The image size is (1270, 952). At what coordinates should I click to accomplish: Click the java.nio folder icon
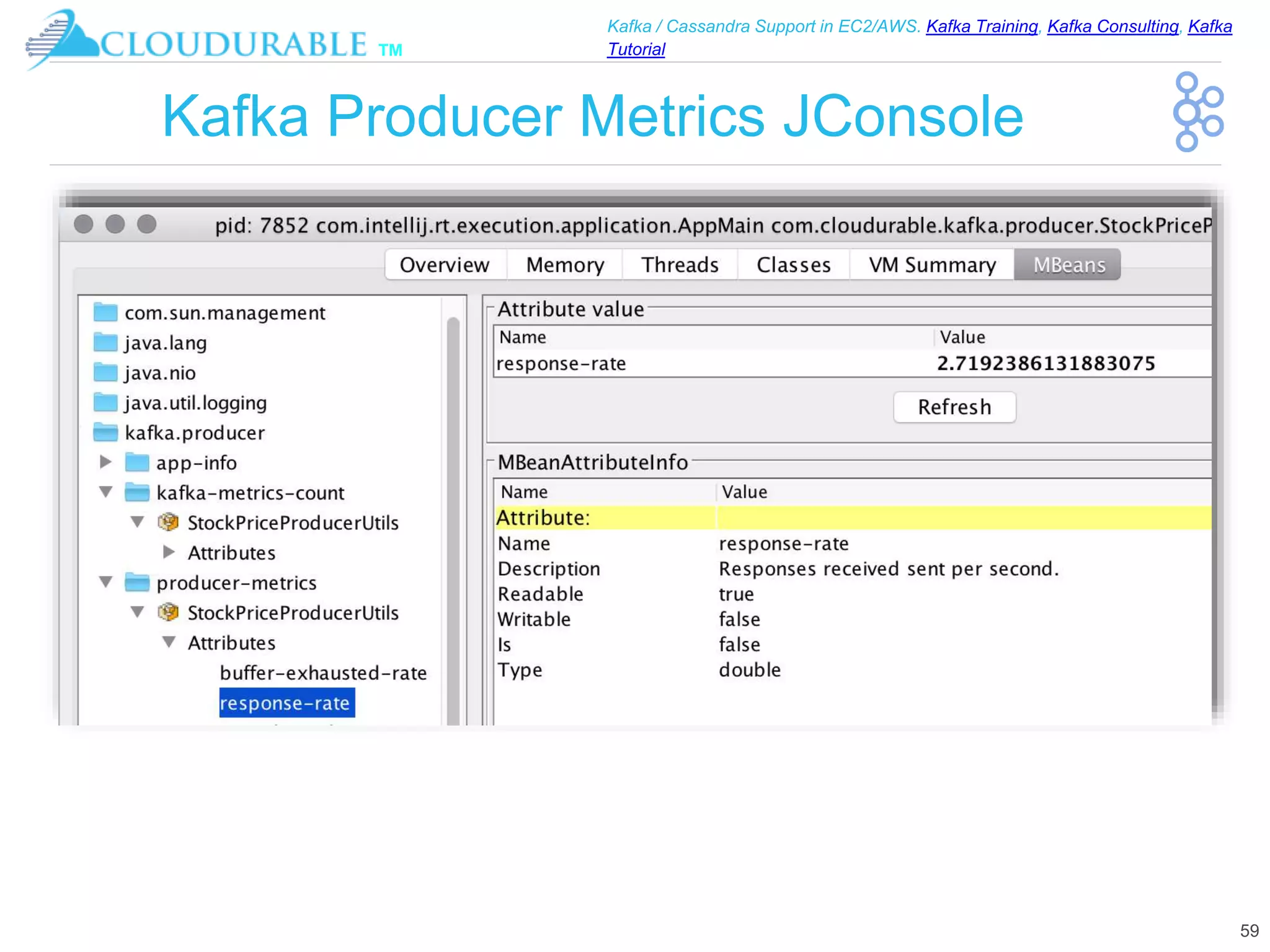[105, 372]
